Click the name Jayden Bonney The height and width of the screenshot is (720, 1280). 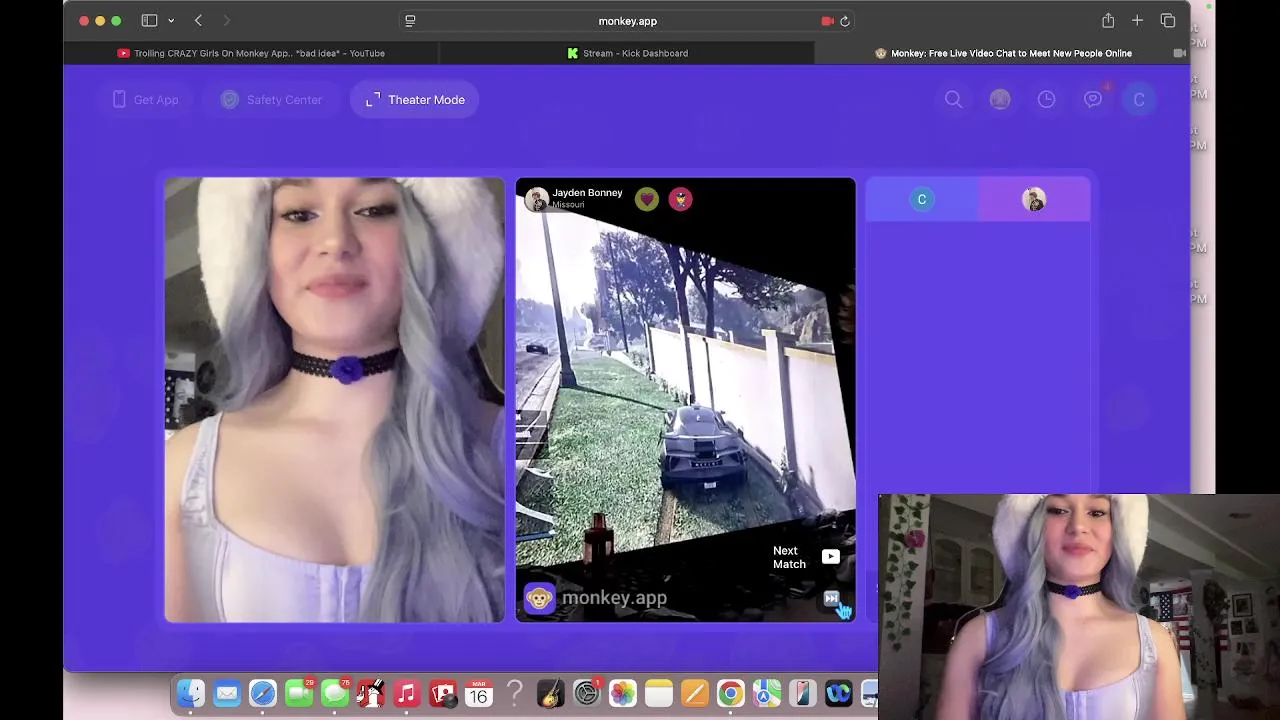point(587,193)
